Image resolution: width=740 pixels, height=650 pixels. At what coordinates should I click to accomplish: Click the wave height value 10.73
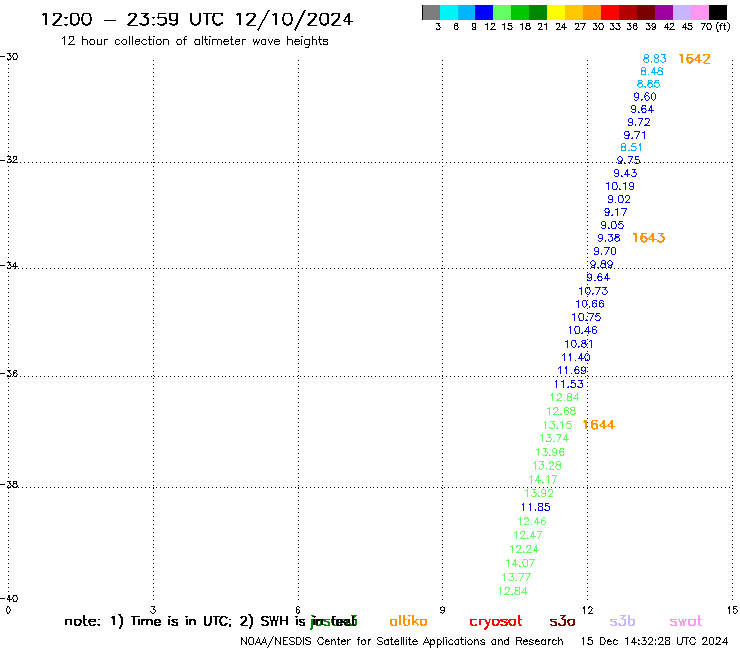(593, 291)
